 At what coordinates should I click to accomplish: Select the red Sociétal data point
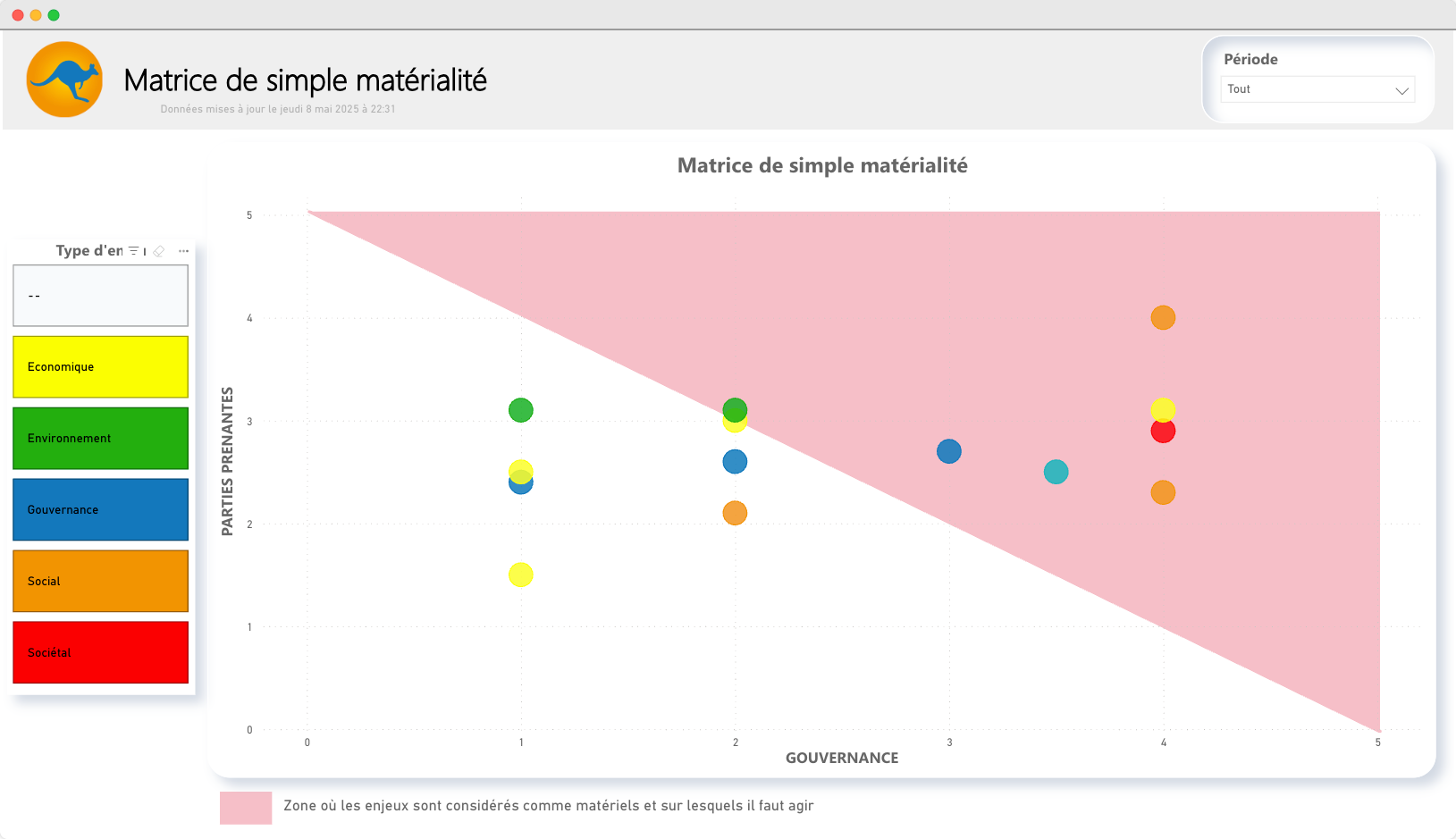click(1163, 432)
